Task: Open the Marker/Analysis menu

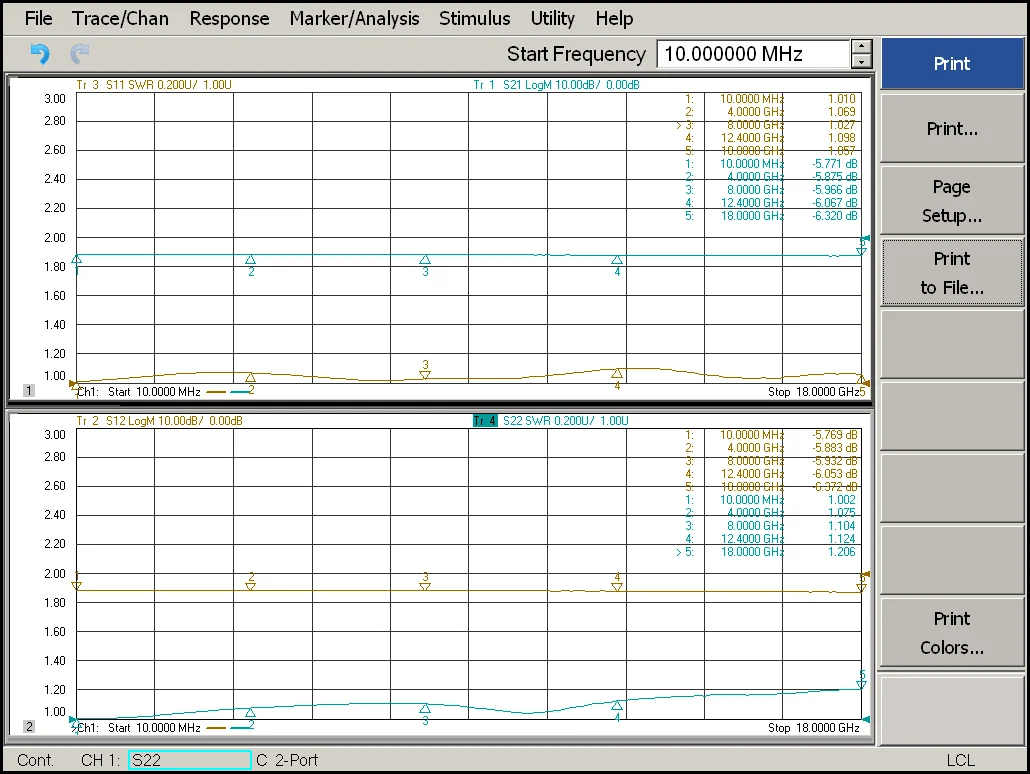Action: click(354, 18)
